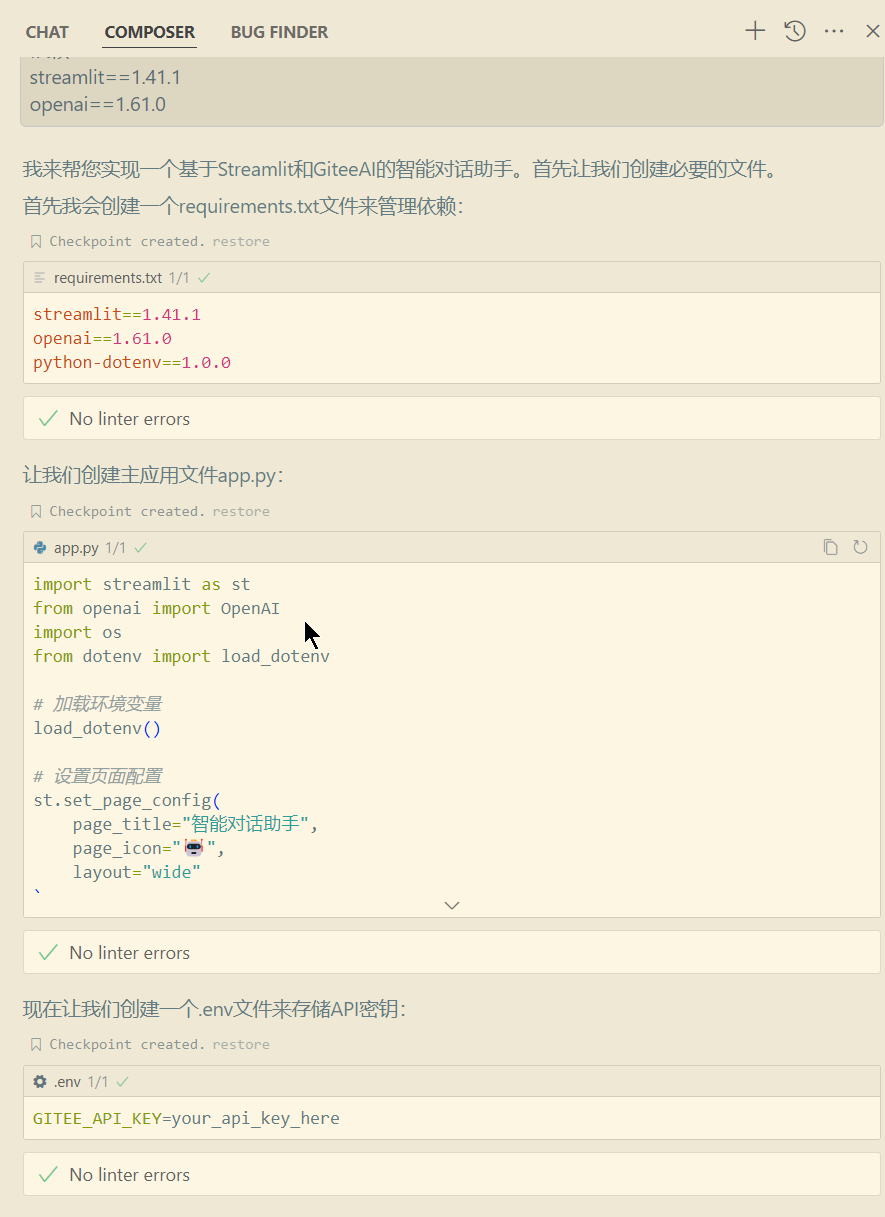Open the more actions ellipsis menu

[x=834, y=31]
